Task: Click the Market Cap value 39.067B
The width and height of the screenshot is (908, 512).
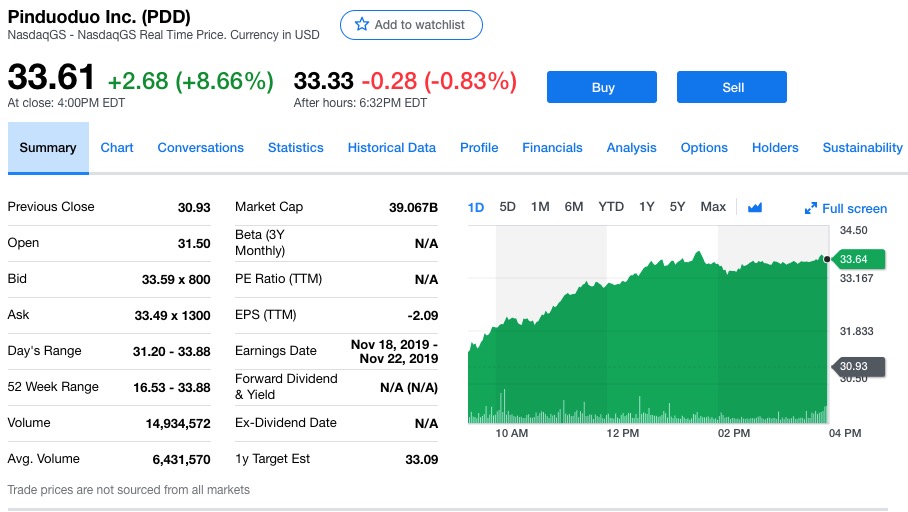Action: point(413,207)
